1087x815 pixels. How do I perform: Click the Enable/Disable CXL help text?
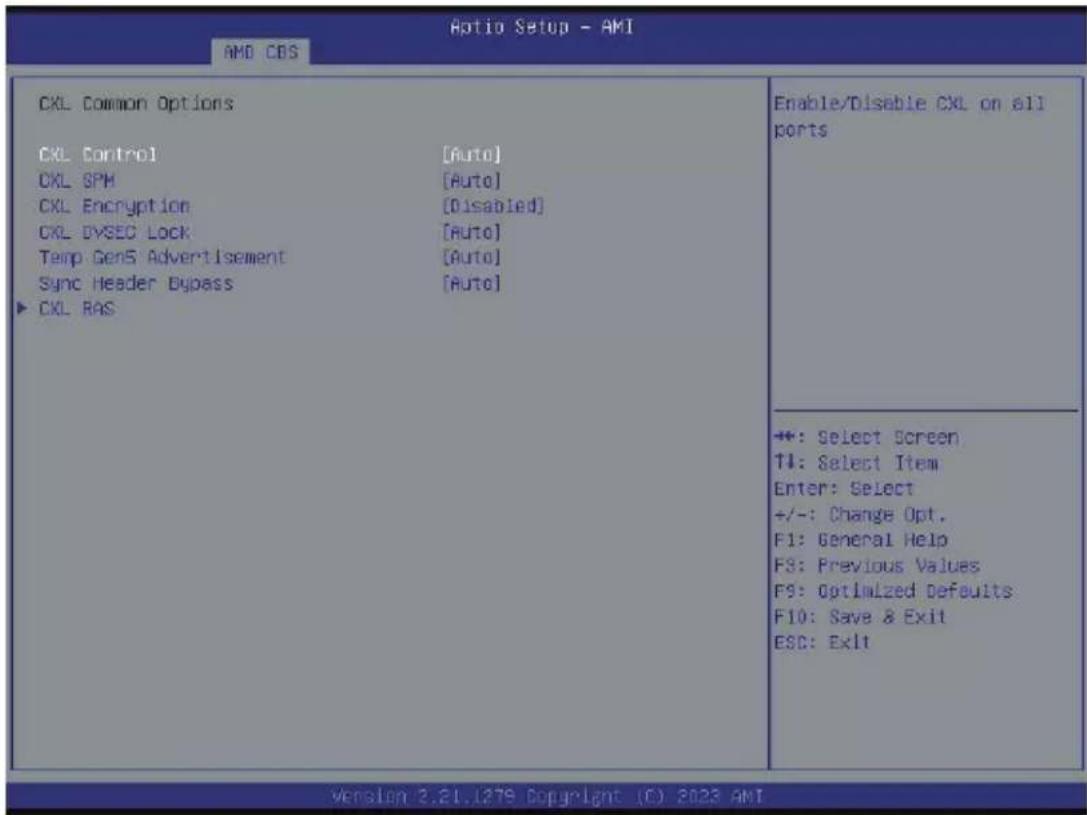[909, 116]
